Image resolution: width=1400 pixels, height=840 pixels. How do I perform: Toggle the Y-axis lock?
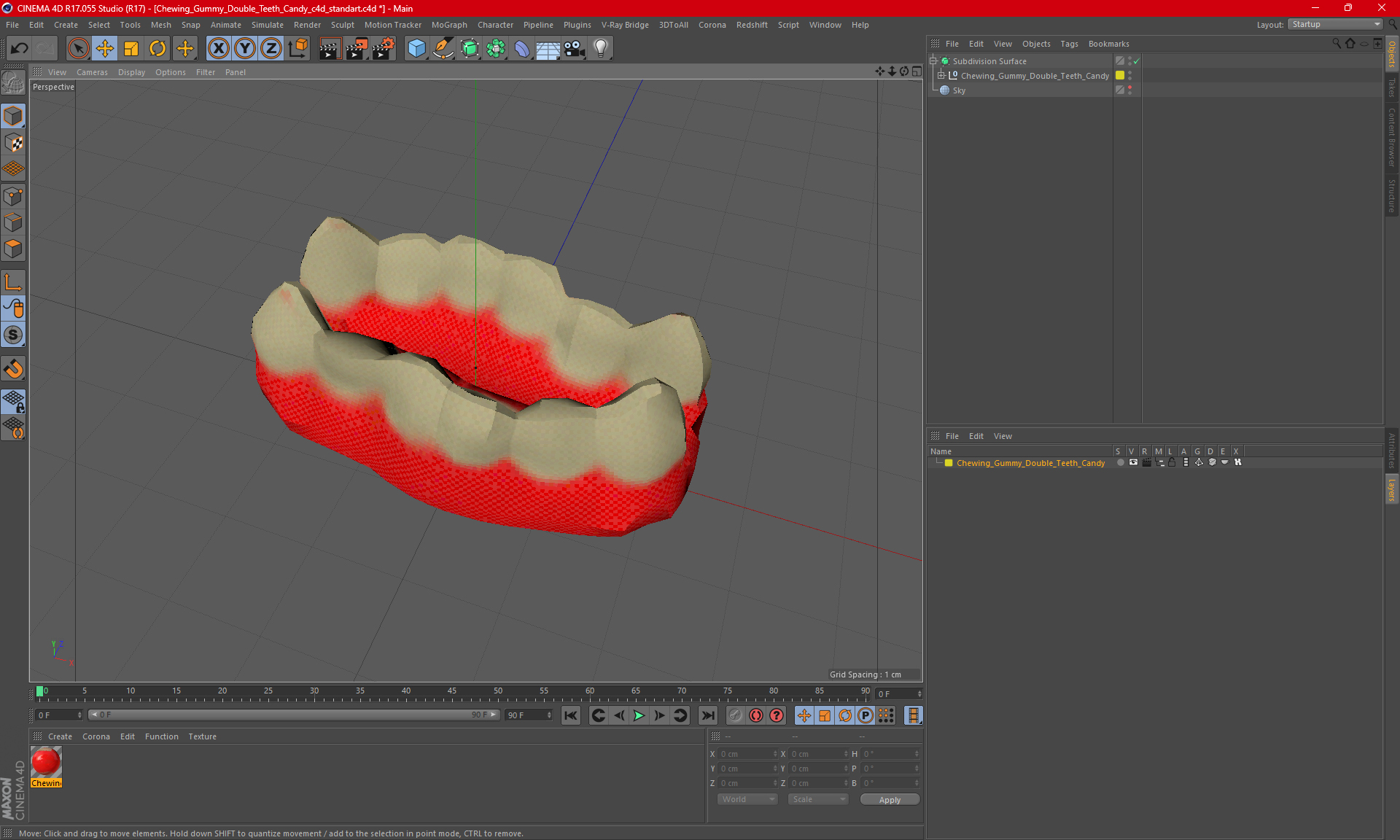[x=244, y=49]
